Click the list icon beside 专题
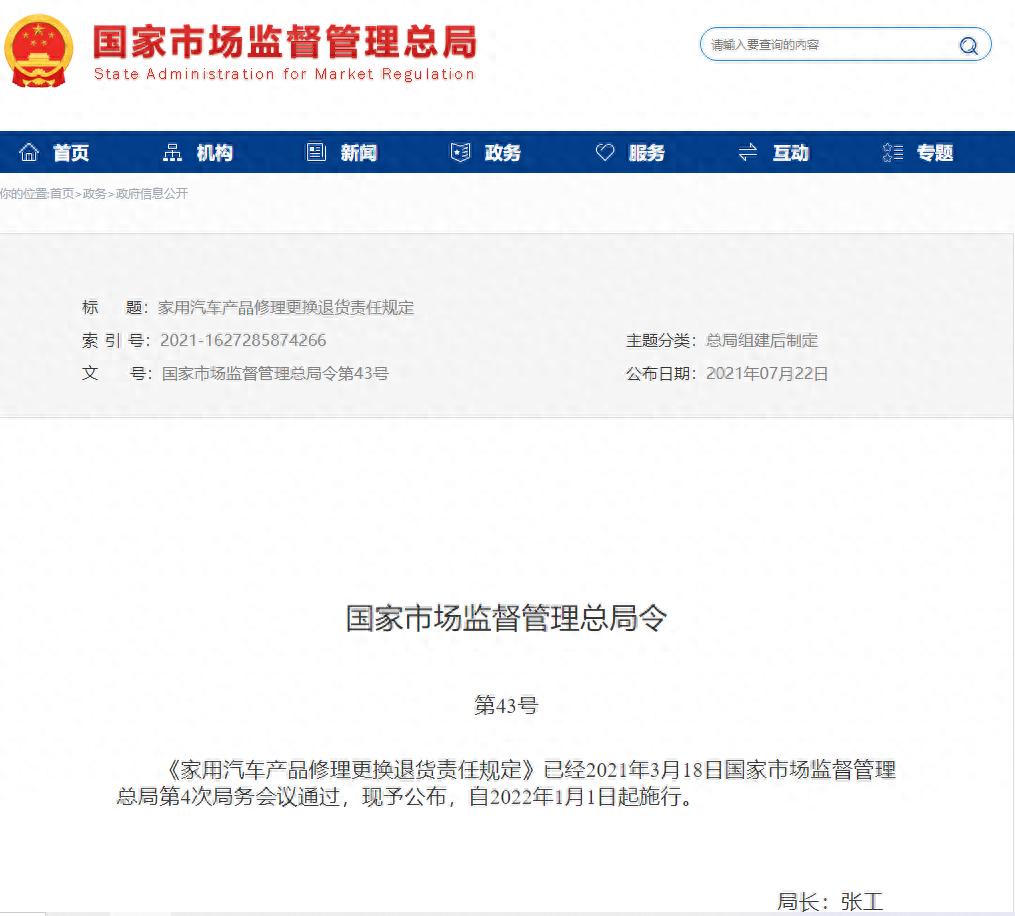Screen dimensions: 1015x916 (x=893, y=152)
